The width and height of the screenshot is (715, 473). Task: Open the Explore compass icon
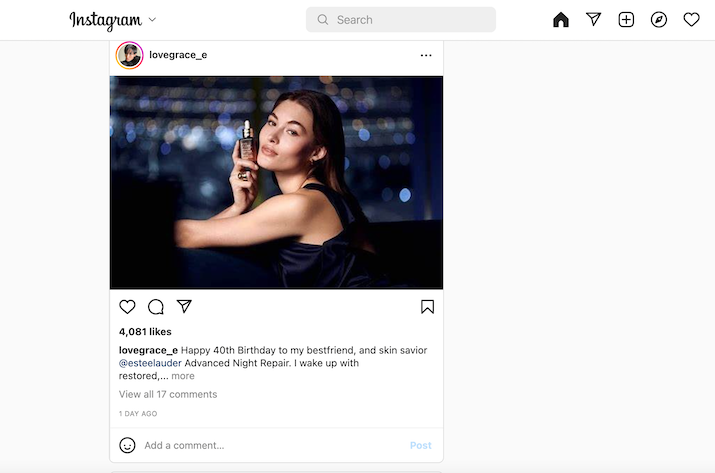(x=659, y=20)
